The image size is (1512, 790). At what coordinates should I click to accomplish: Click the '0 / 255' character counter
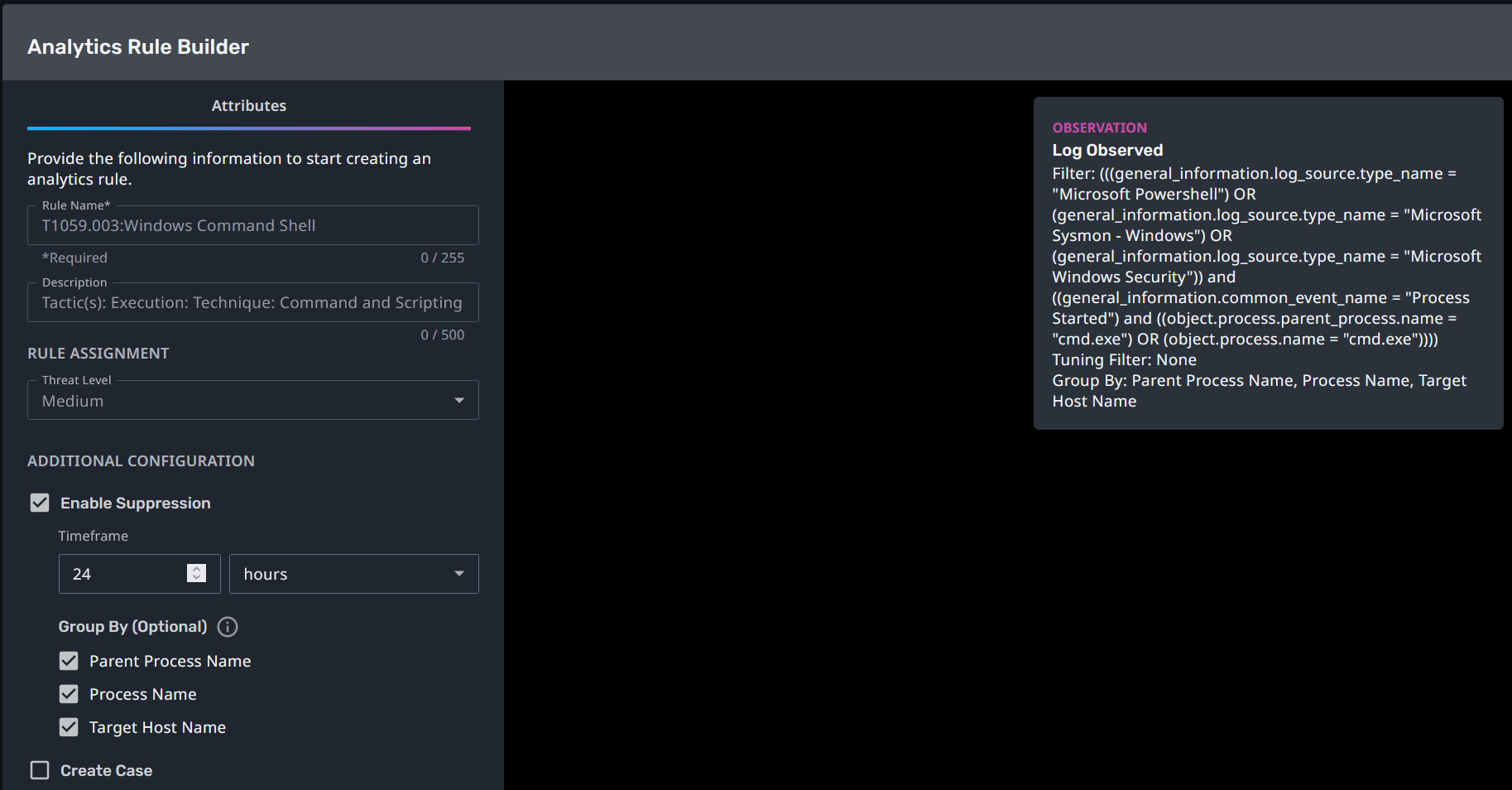[x=443, y=258]
